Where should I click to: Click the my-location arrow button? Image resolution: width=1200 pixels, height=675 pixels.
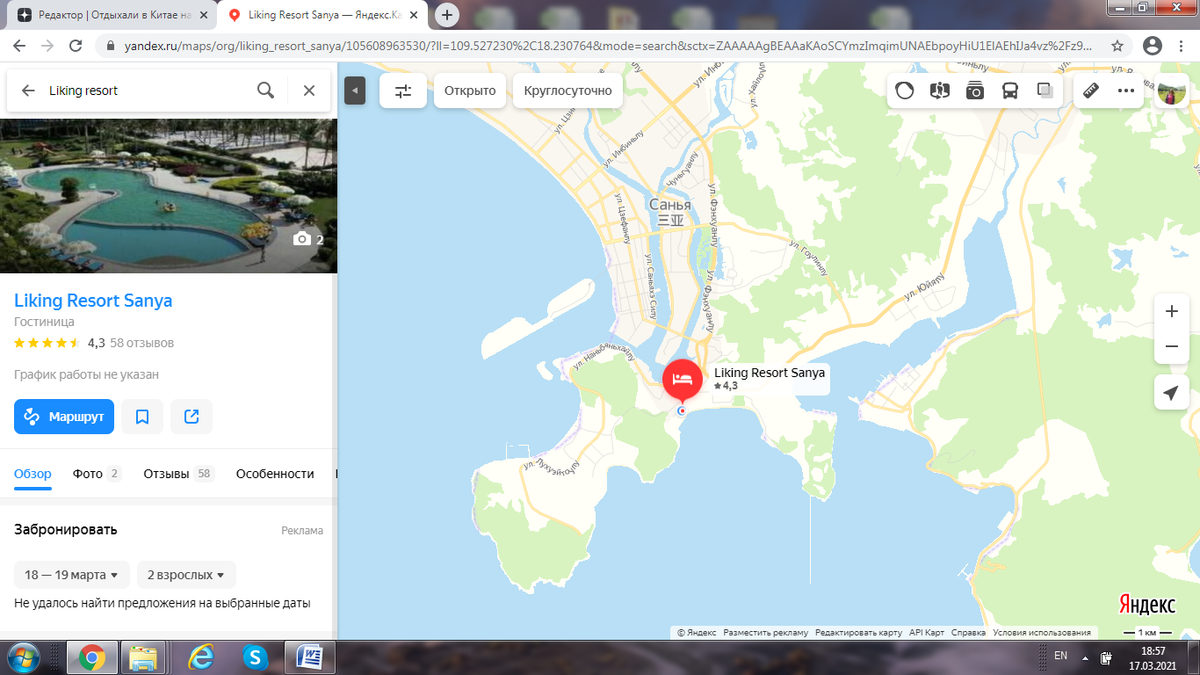[1171, 393]
